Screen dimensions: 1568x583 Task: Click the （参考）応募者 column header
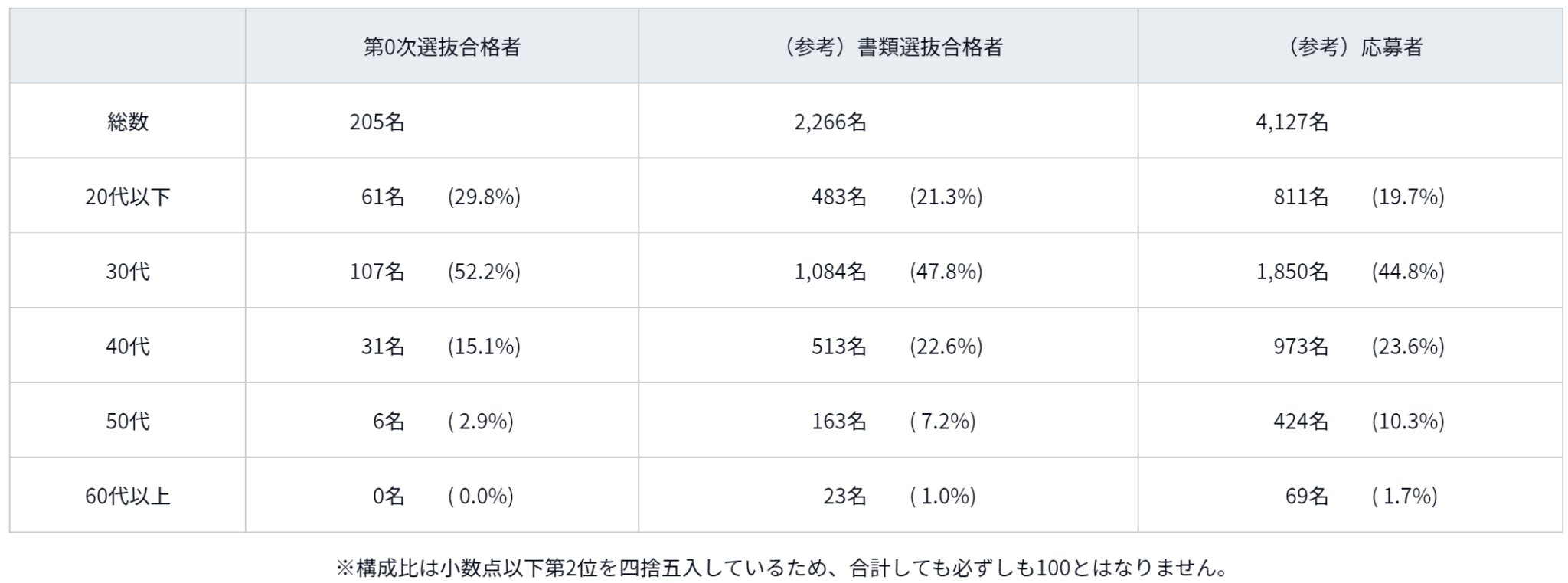coord(1350,47)
